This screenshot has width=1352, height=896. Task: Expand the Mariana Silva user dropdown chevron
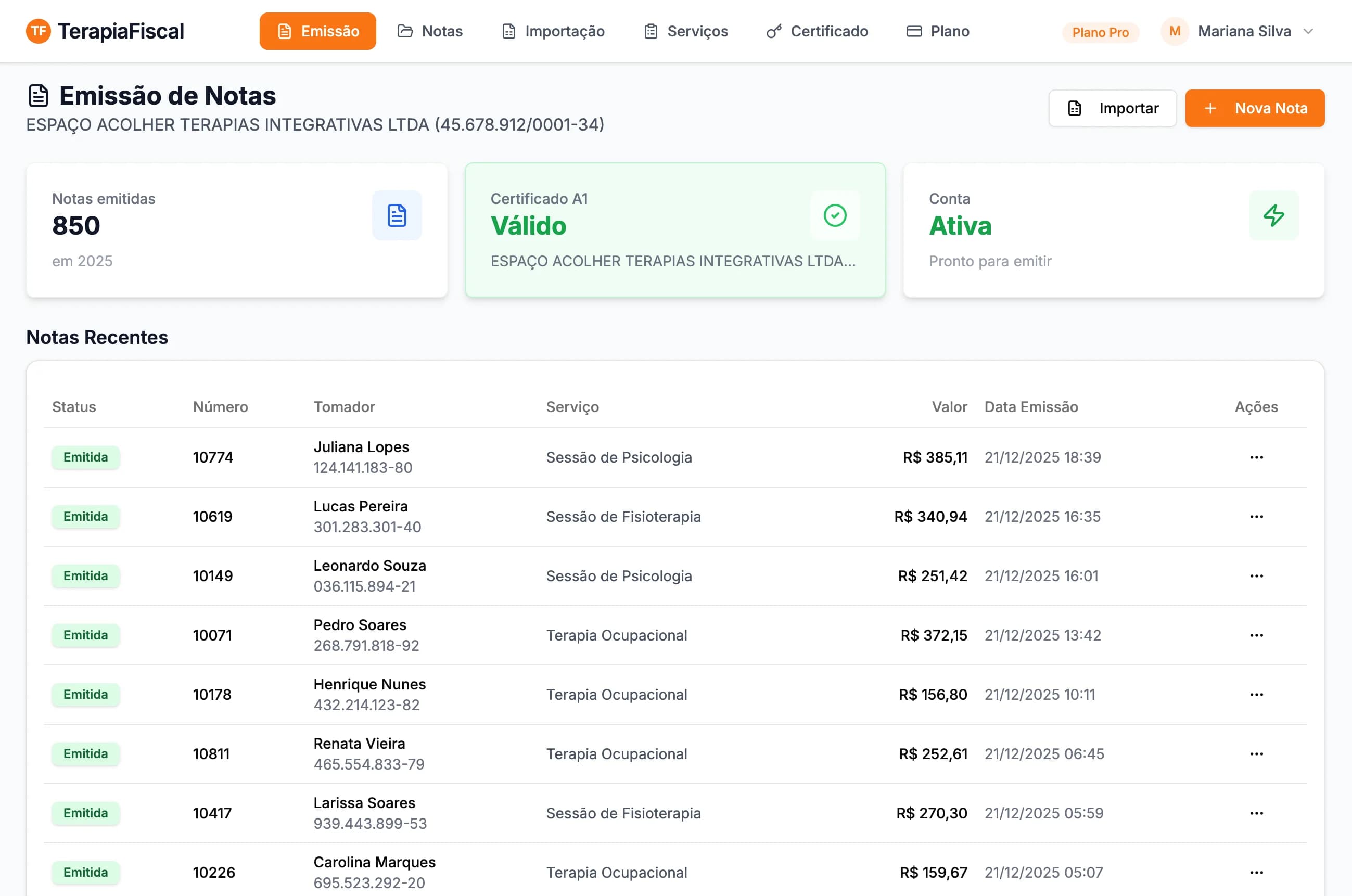tap(1308, 31)
